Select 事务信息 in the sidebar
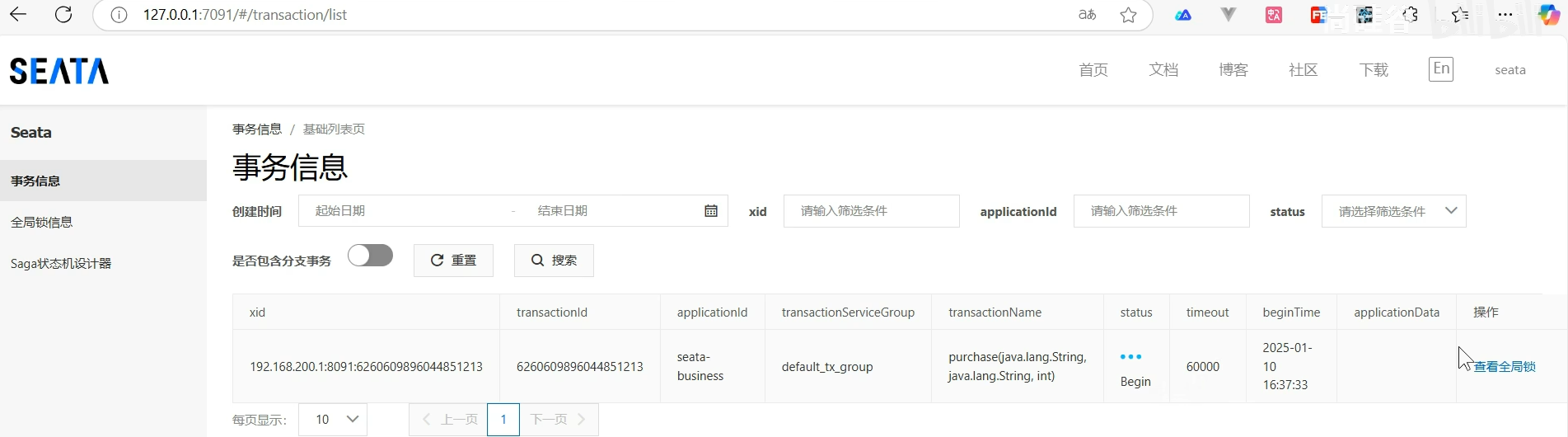Screen dimensions: 1568x437 click(103, 181)
